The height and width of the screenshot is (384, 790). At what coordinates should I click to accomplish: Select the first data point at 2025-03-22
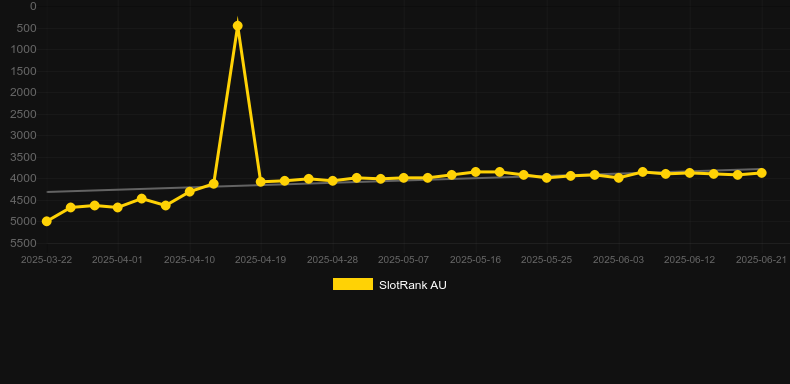tap(46, 221)
